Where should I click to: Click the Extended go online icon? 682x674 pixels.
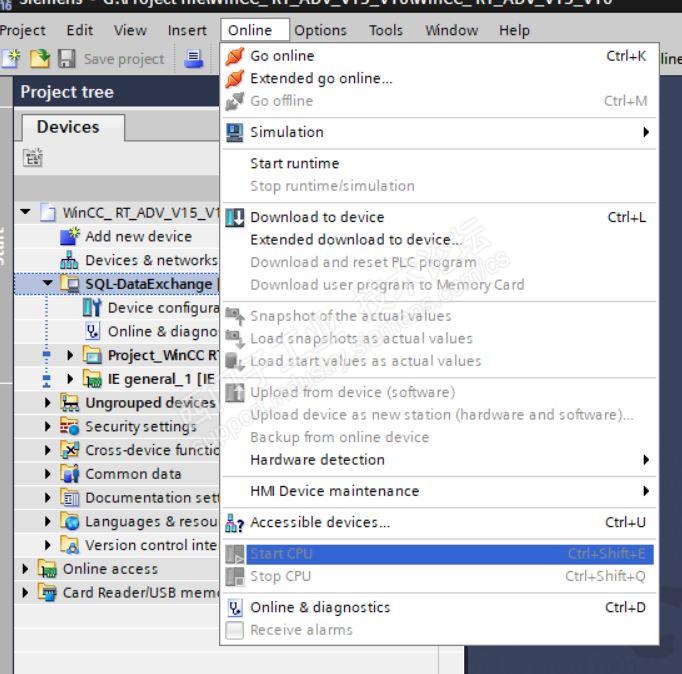(x=235, y=79)
